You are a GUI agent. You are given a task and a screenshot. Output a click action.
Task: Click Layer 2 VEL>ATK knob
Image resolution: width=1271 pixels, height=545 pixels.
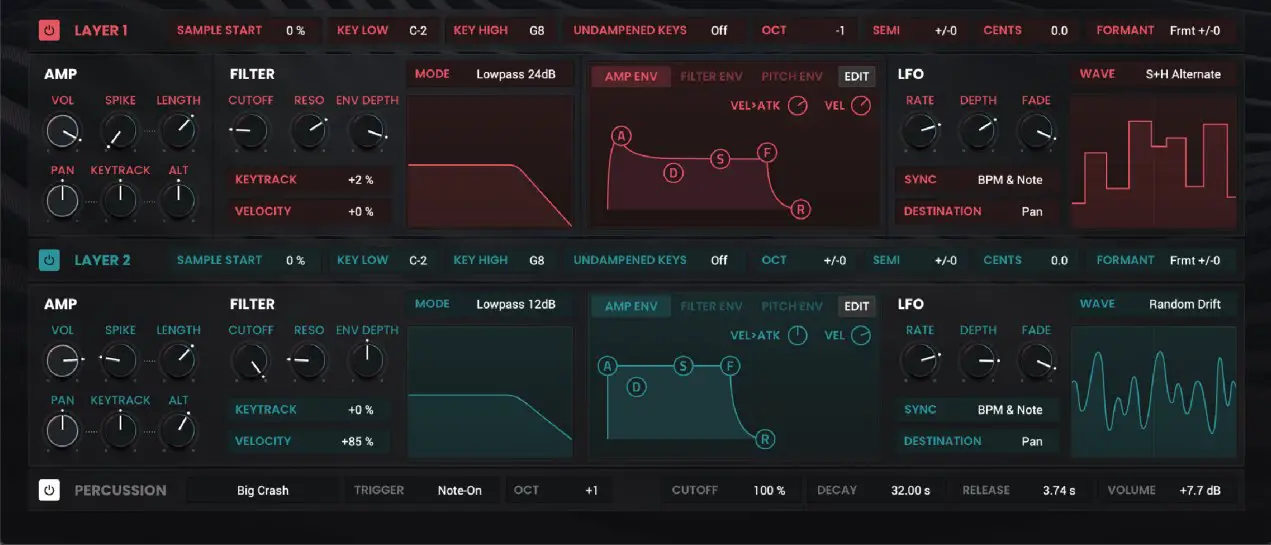797,336
